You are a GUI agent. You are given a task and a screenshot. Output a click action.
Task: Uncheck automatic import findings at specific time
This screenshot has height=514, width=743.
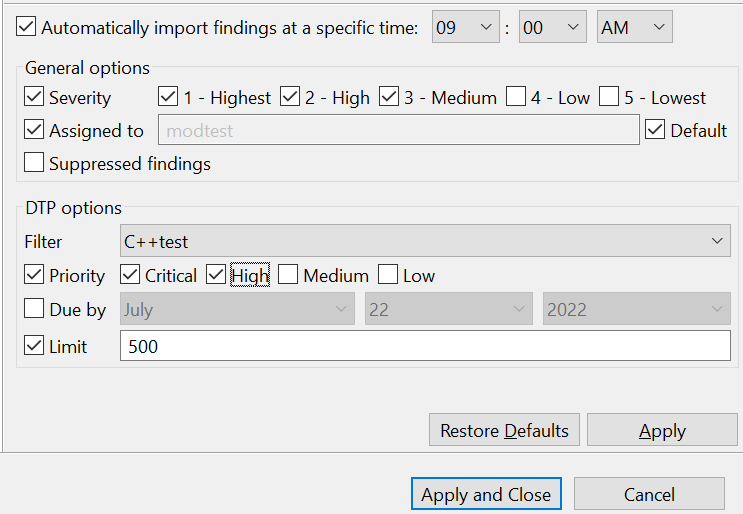(x=26, y=27)
